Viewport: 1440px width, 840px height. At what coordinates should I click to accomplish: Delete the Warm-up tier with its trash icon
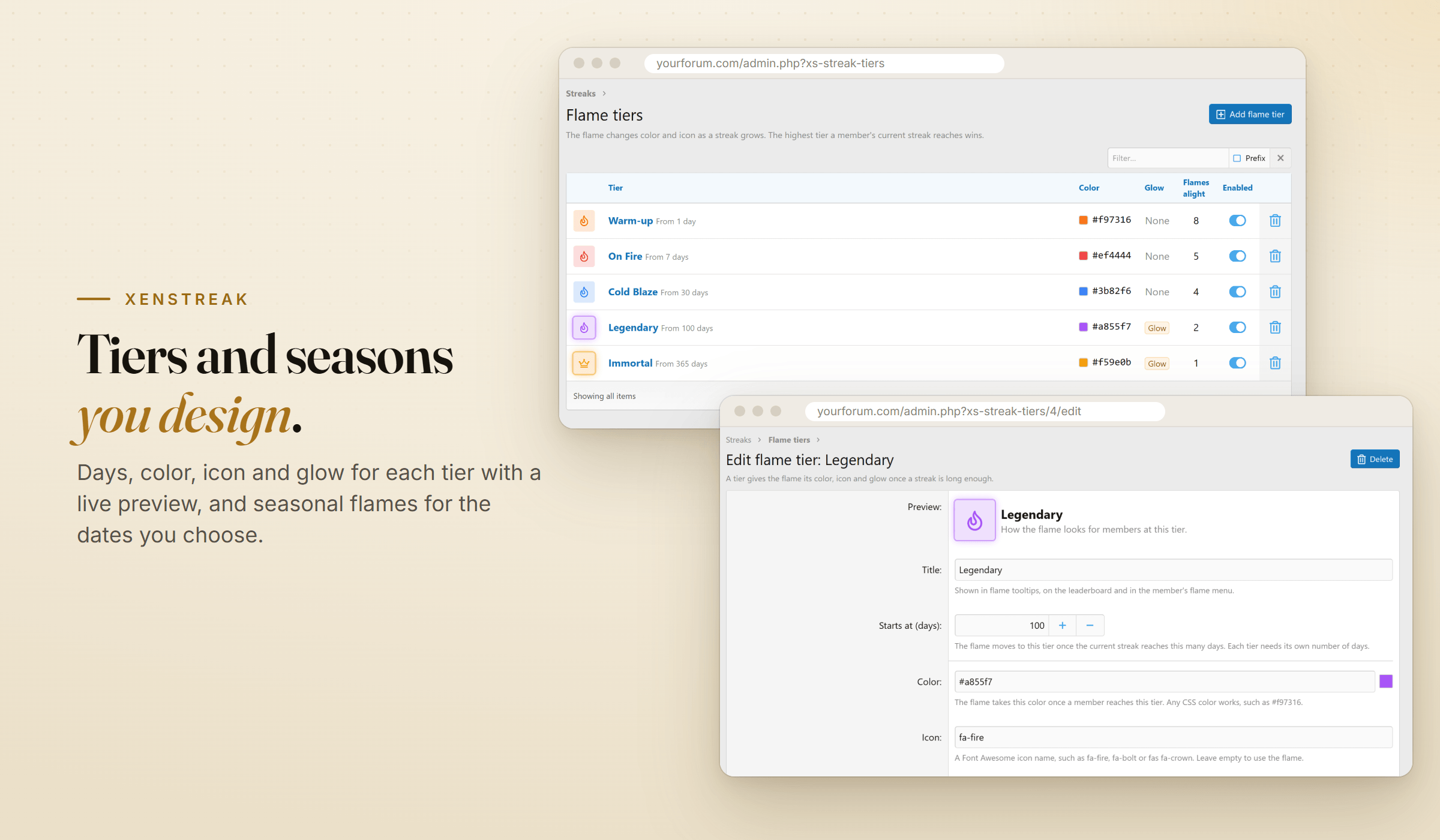coord(1275,221)
